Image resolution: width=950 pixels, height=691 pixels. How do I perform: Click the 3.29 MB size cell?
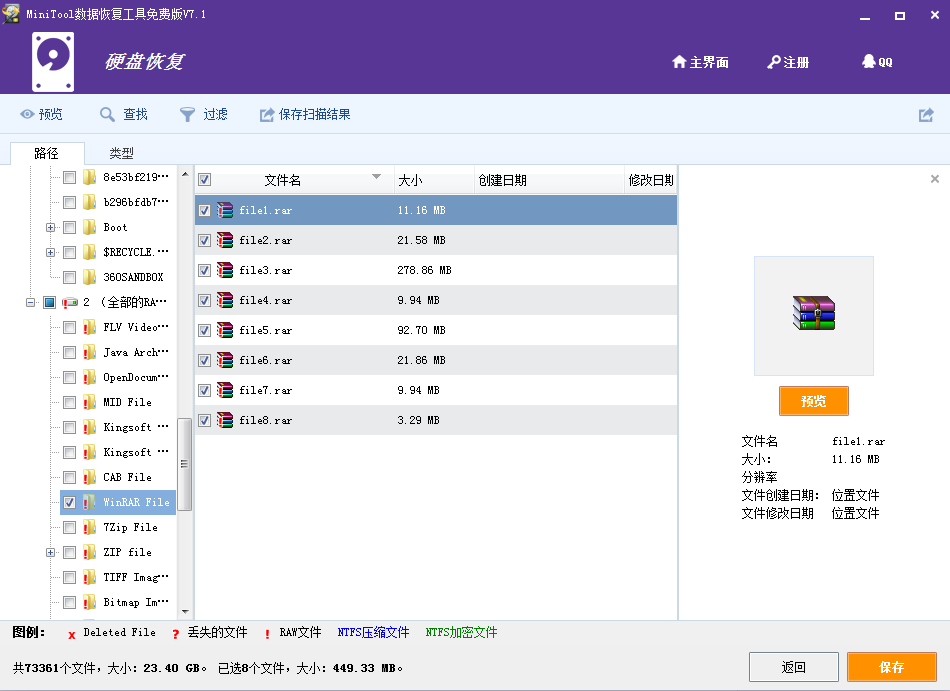(x=418, y=420)
